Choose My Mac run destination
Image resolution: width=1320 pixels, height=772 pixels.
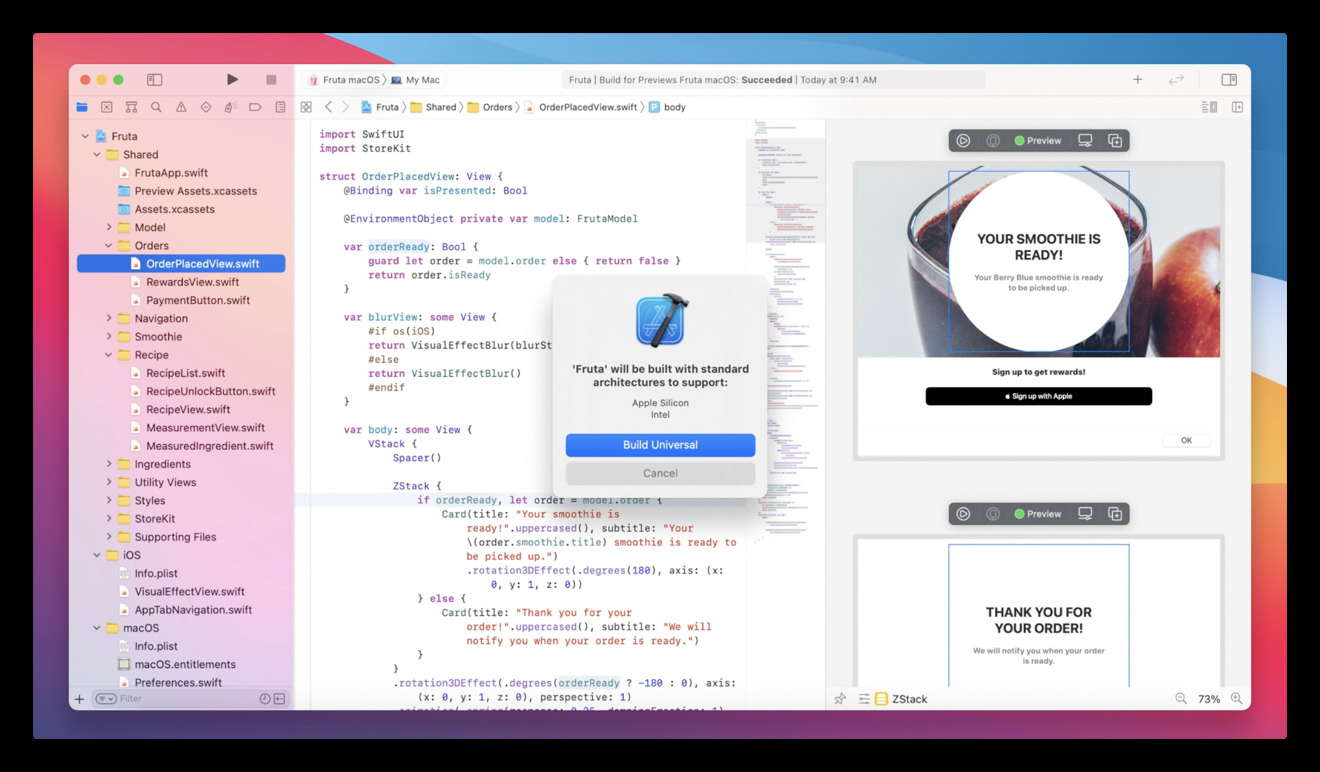point(416,80)
